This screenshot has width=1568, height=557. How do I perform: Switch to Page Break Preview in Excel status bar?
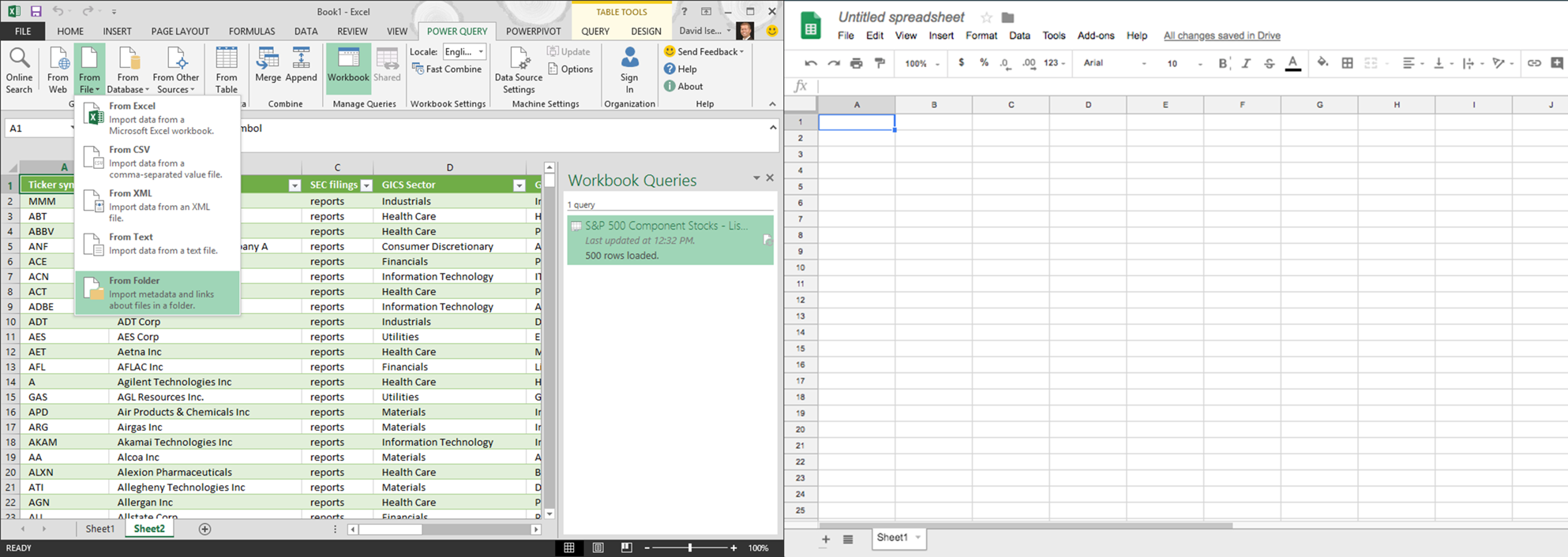[x=626, y=548]
